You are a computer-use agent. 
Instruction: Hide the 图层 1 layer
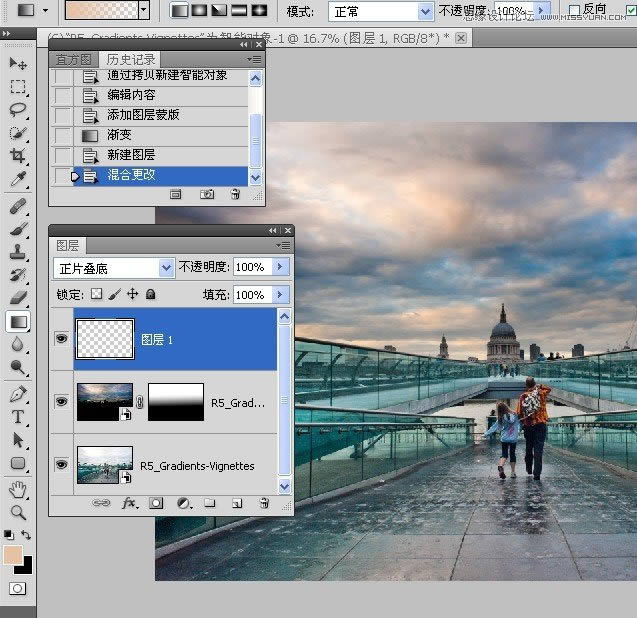coord(62,339)
